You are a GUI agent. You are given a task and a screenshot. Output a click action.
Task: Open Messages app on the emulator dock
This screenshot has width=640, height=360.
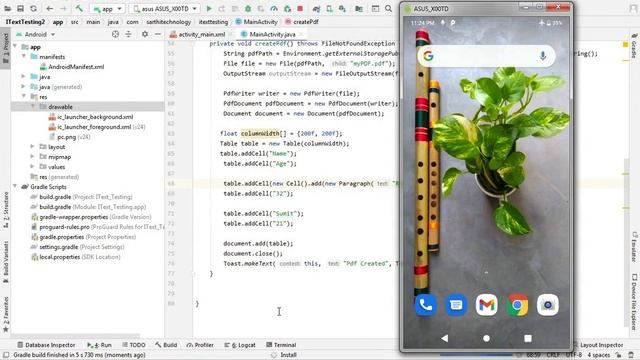[x=456, y=305]
